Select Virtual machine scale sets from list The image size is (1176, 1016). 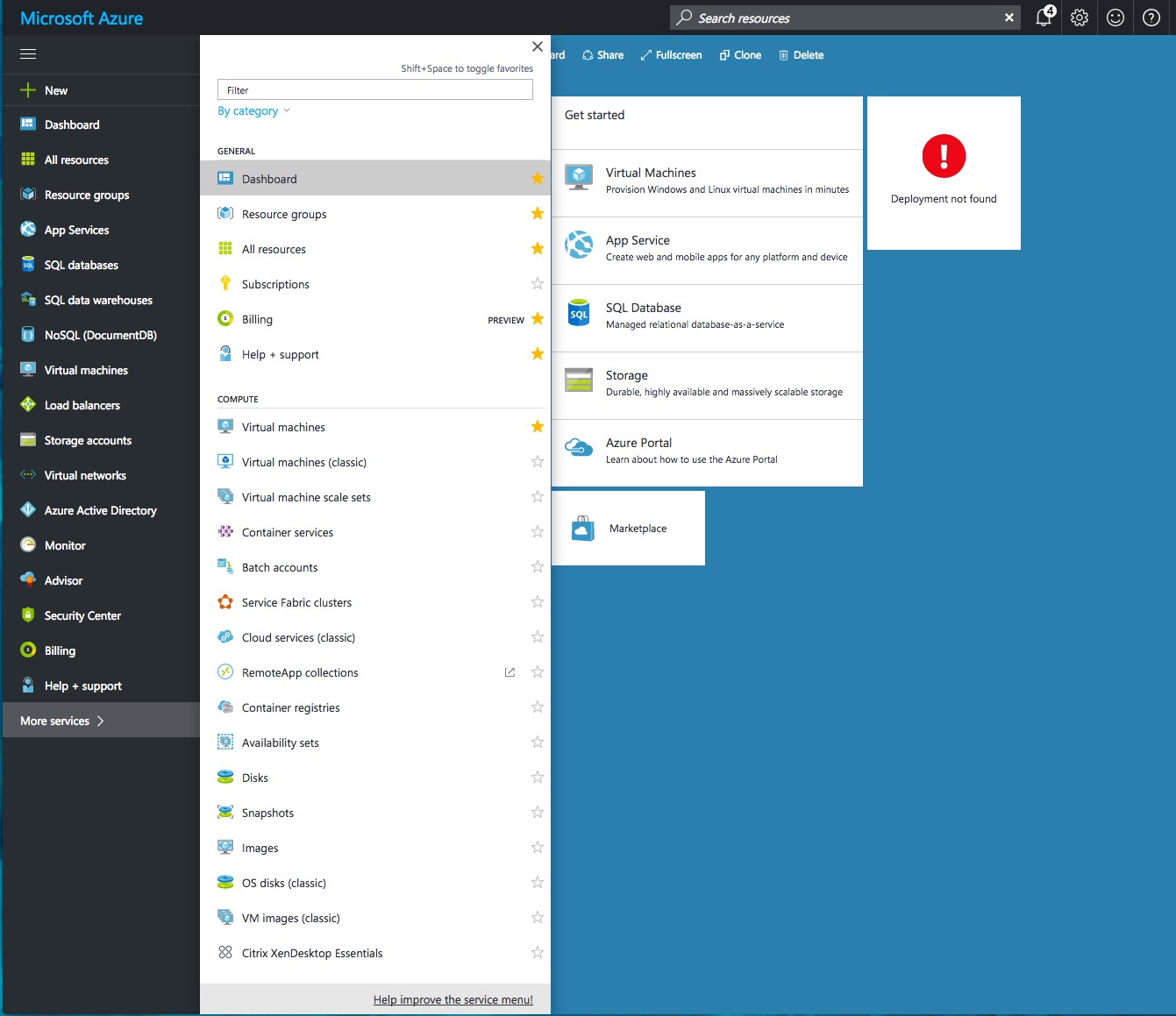(306, 497)
